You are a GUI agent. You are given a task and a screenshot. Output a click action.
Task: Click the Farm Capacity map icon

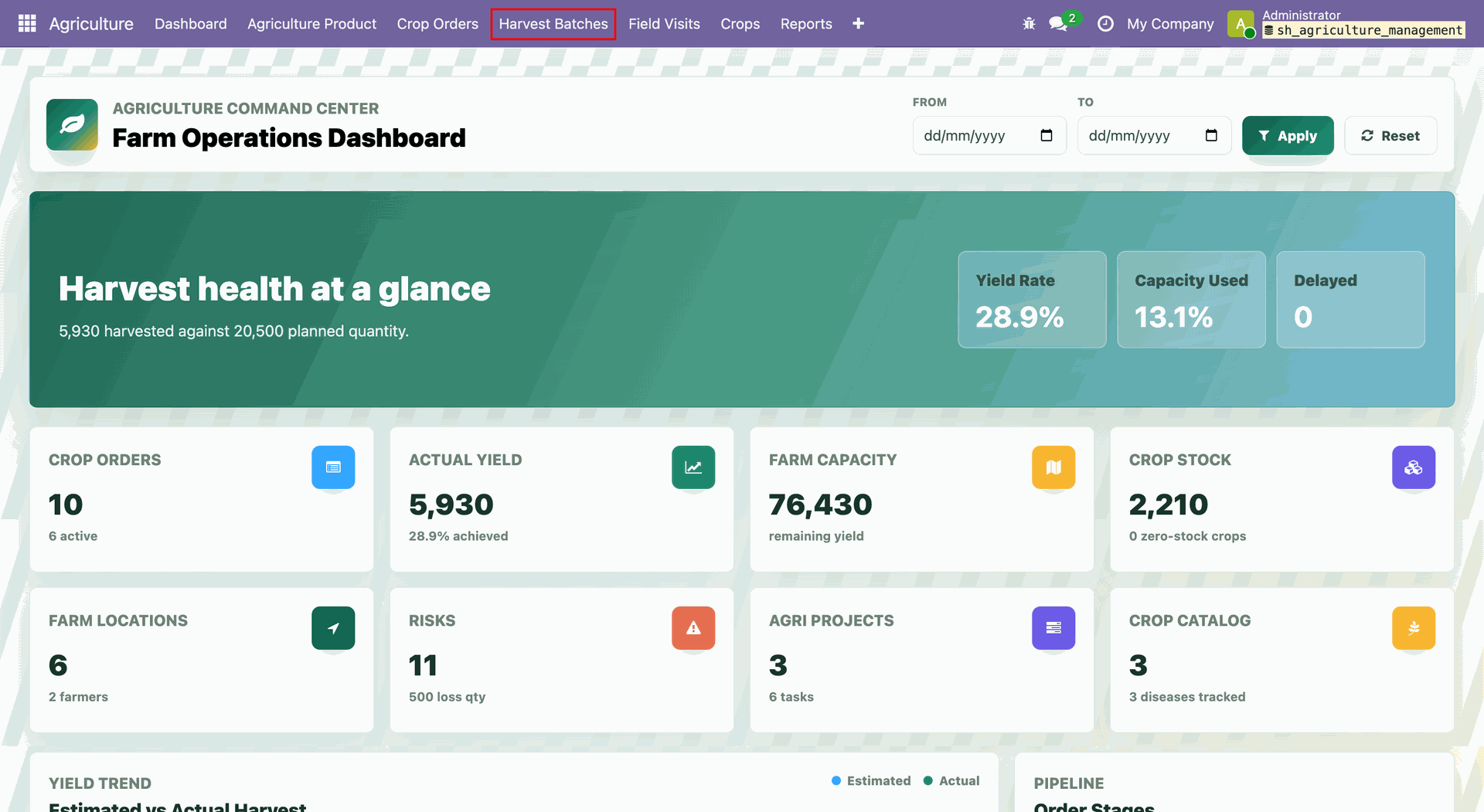tap(1053, 467)
